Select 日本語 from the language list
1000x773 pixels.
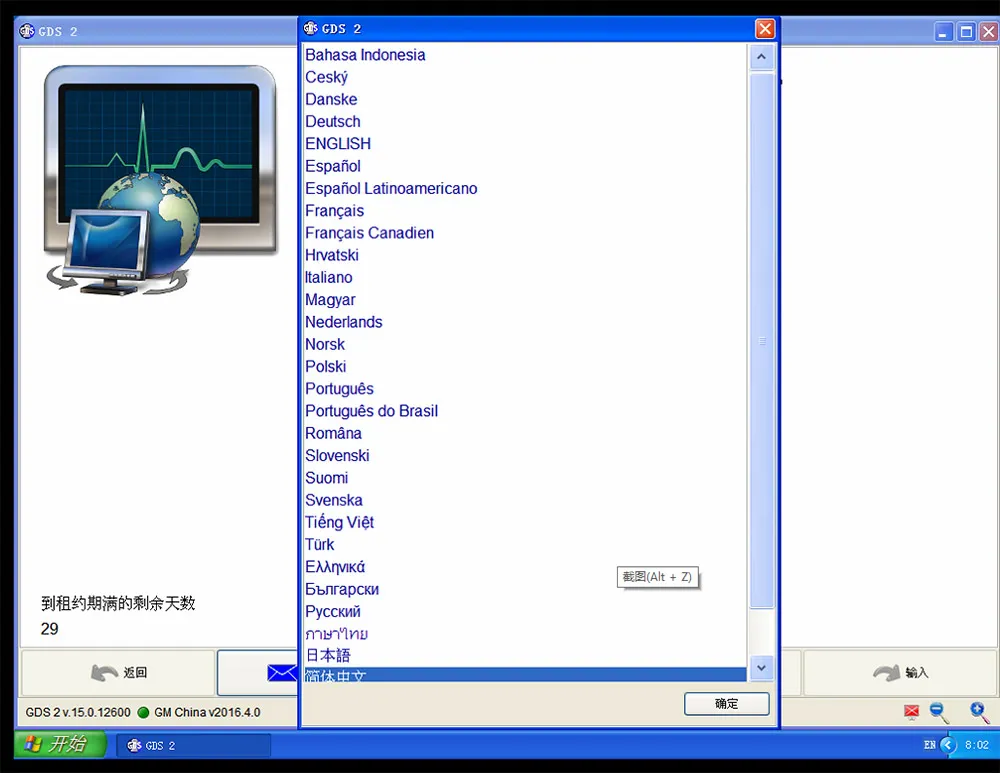[328, 655]
